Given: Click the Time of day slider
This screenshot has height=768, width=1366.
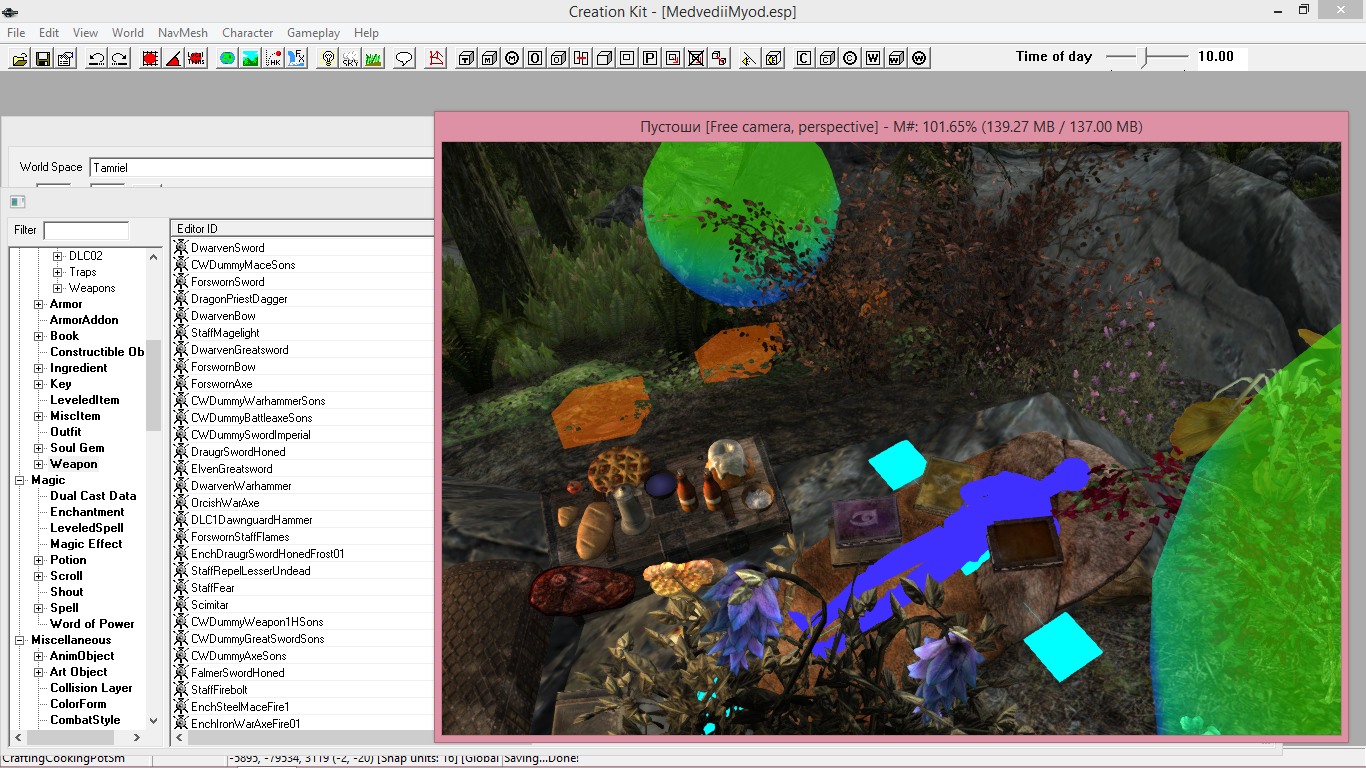Looking at the screenshot, I should 1147,57.
